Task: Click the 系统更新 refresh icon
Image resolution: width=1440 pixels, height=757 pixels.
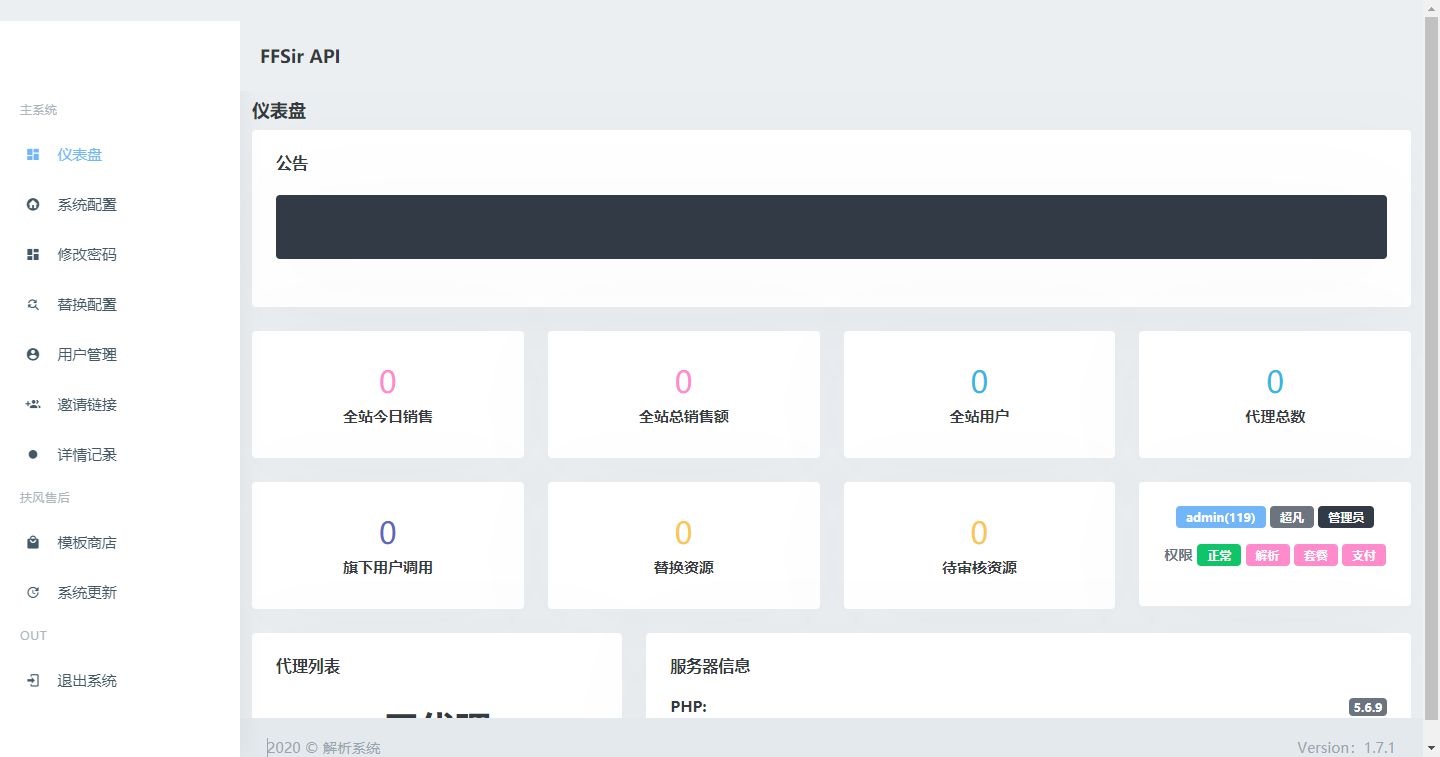Action: [x=31, y=592]
